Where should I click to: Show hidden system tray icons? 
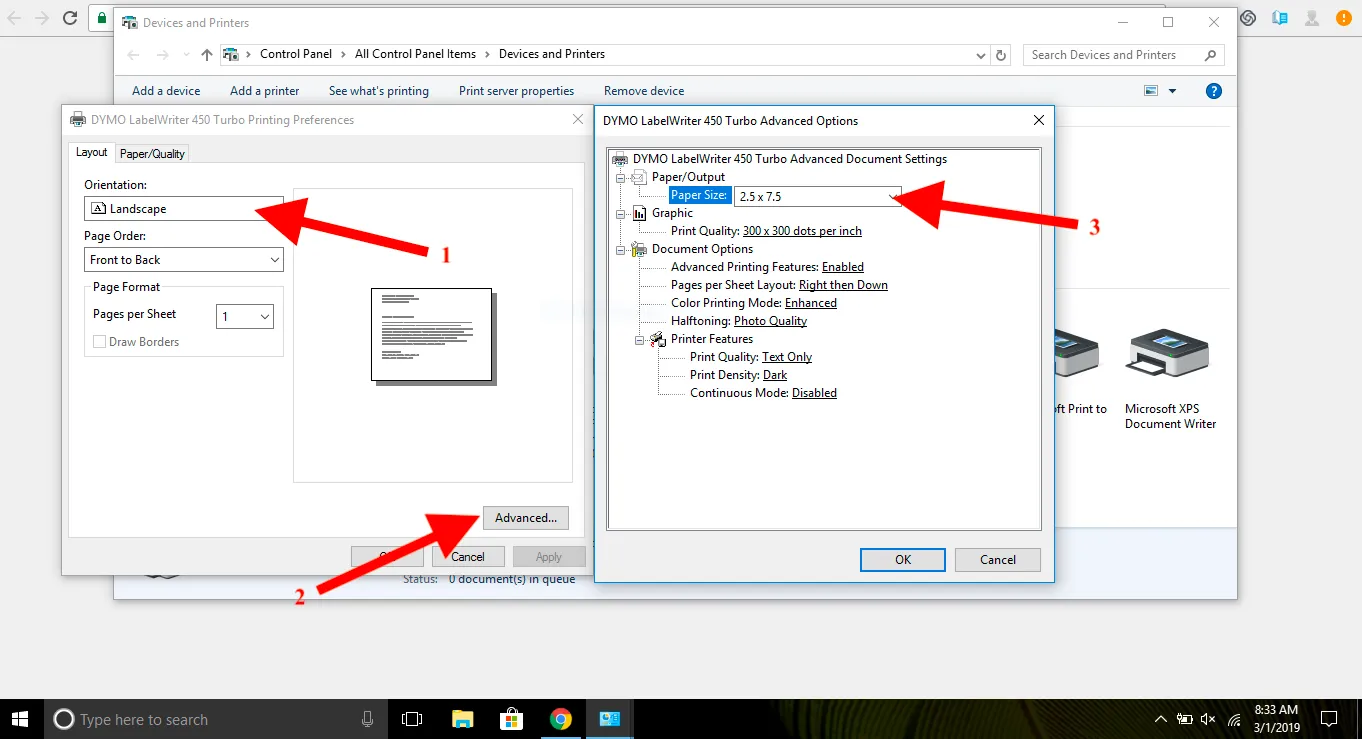pyautogui.click(x=1161, y=719)
